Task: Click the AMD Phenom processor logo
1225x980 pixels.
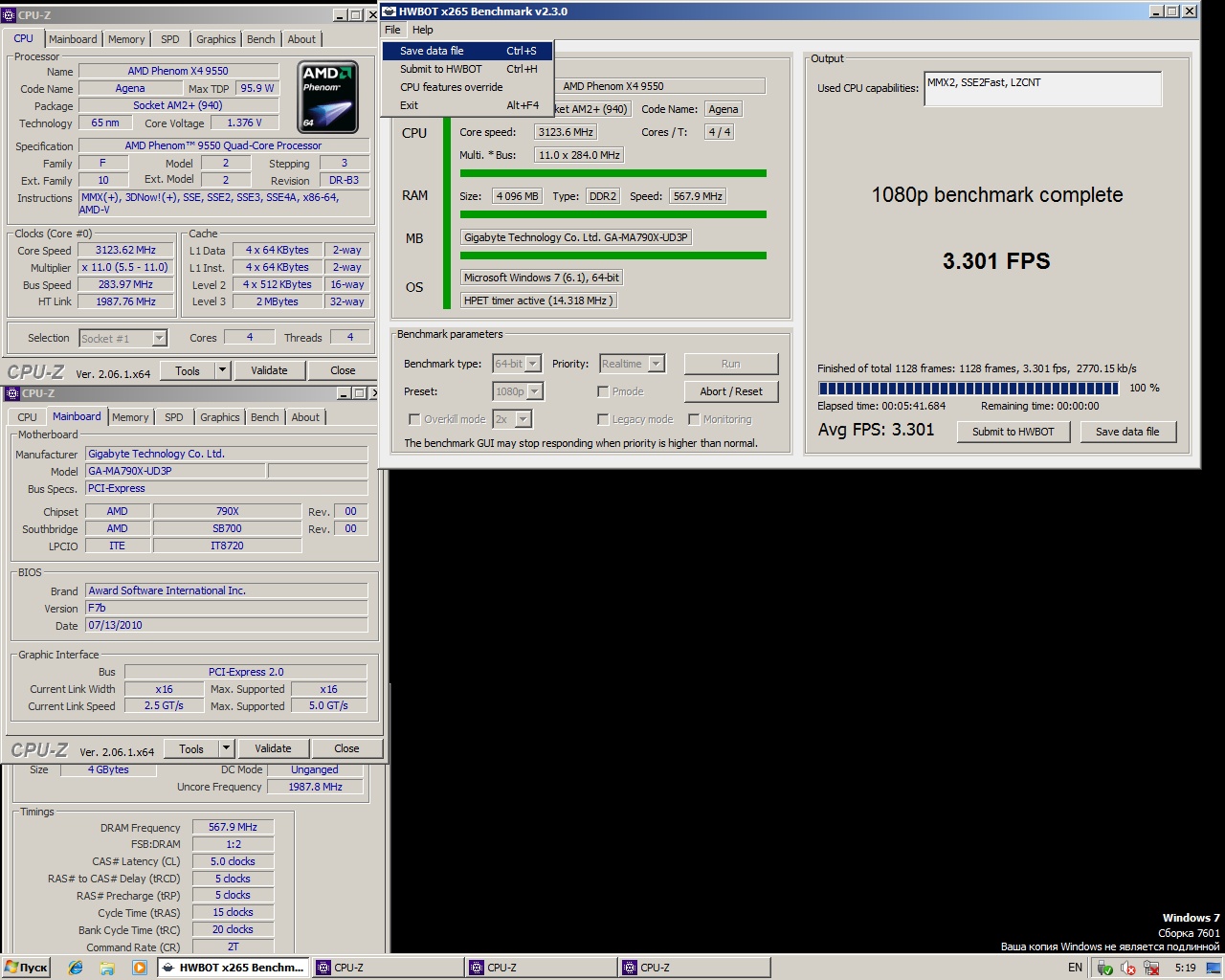Action: pyautogui.click(x=328, y=97)
